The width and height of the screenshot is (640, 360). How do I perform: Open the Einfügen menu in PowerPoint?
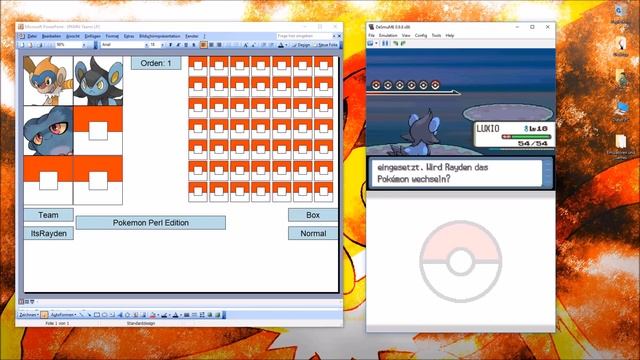point(93,36)
